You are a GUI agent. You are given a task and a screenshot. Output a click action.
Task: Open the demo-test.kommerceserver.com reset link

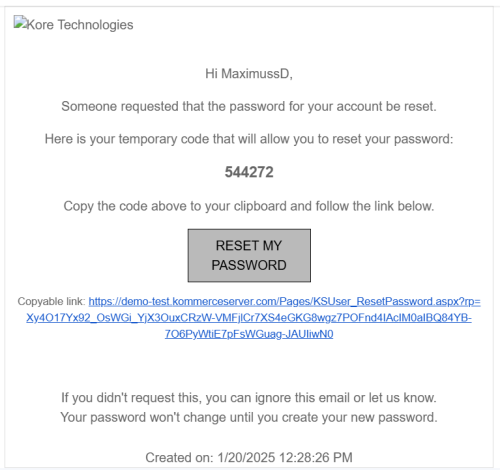click(284, 302)
